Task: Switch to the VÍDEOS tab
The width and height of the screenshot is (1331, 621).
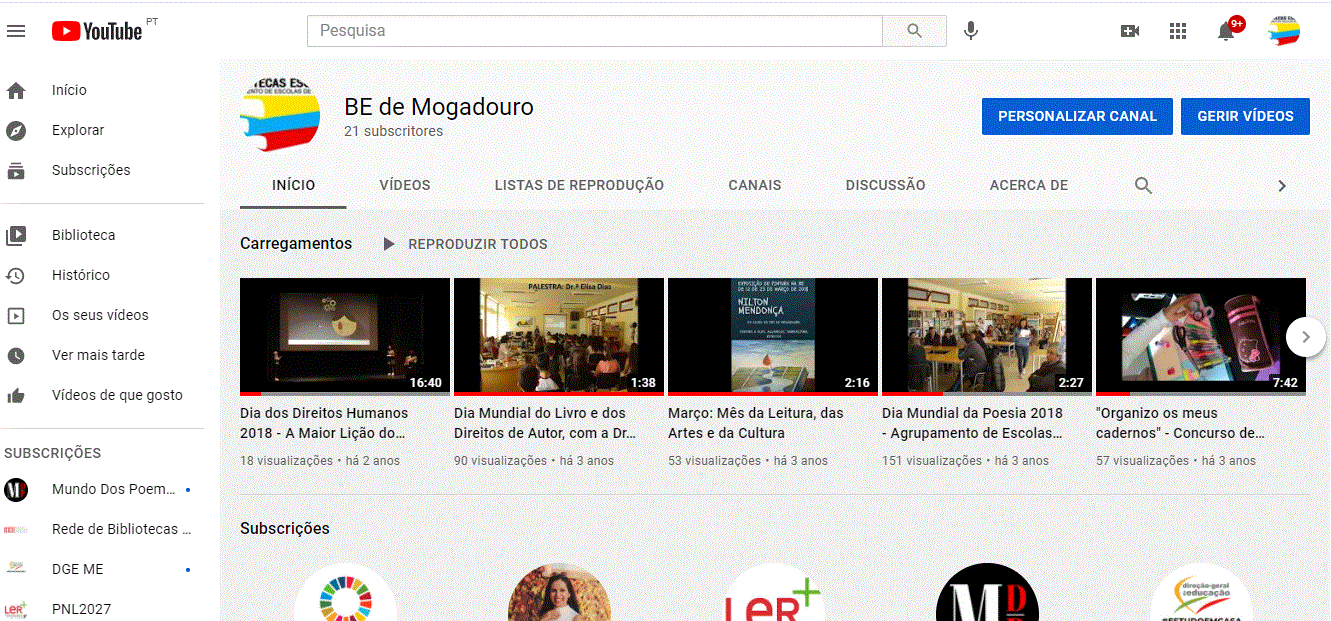Action: (x=405, y=185)
